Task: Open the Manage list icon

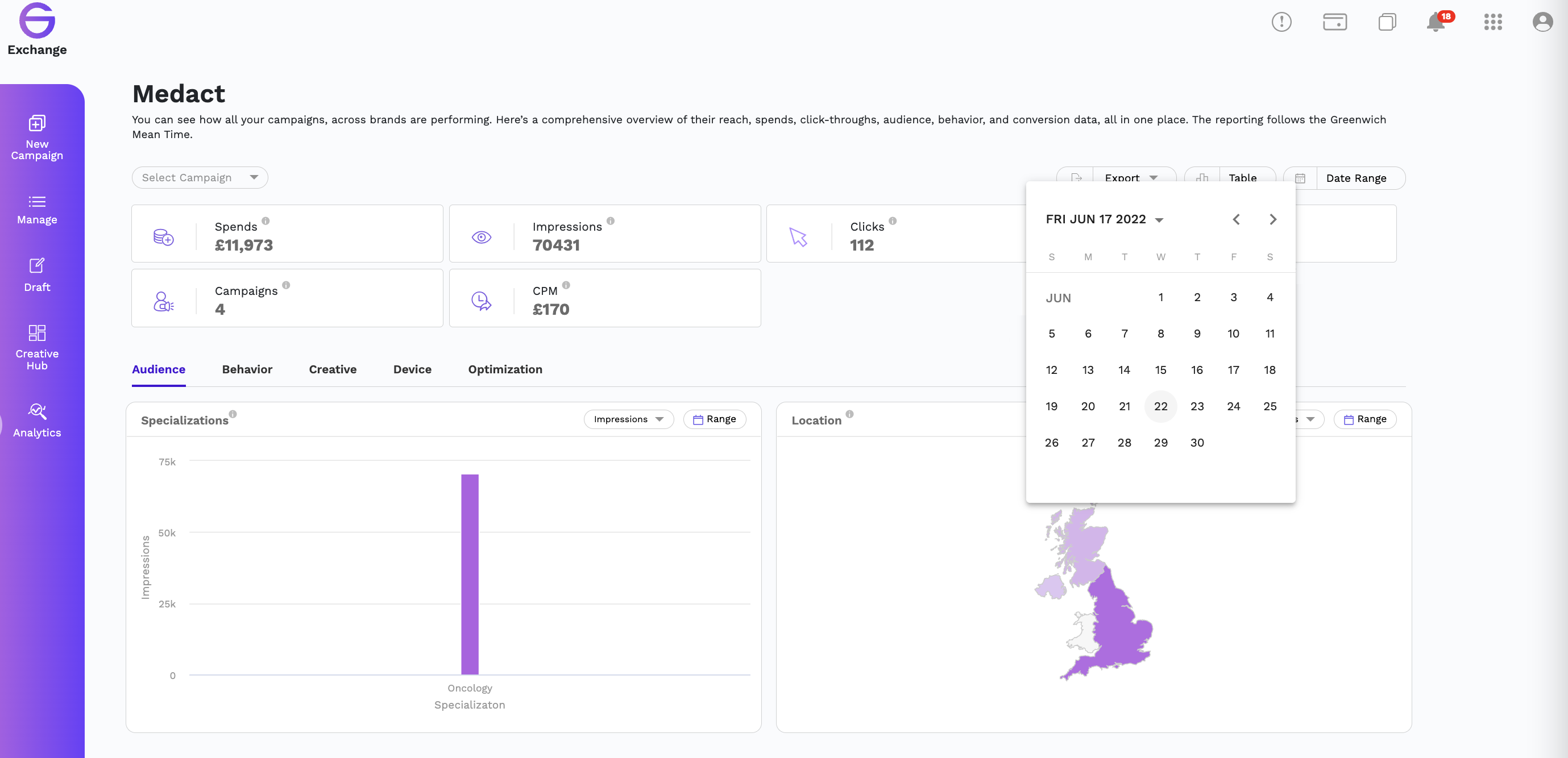Action: (36, 201)
